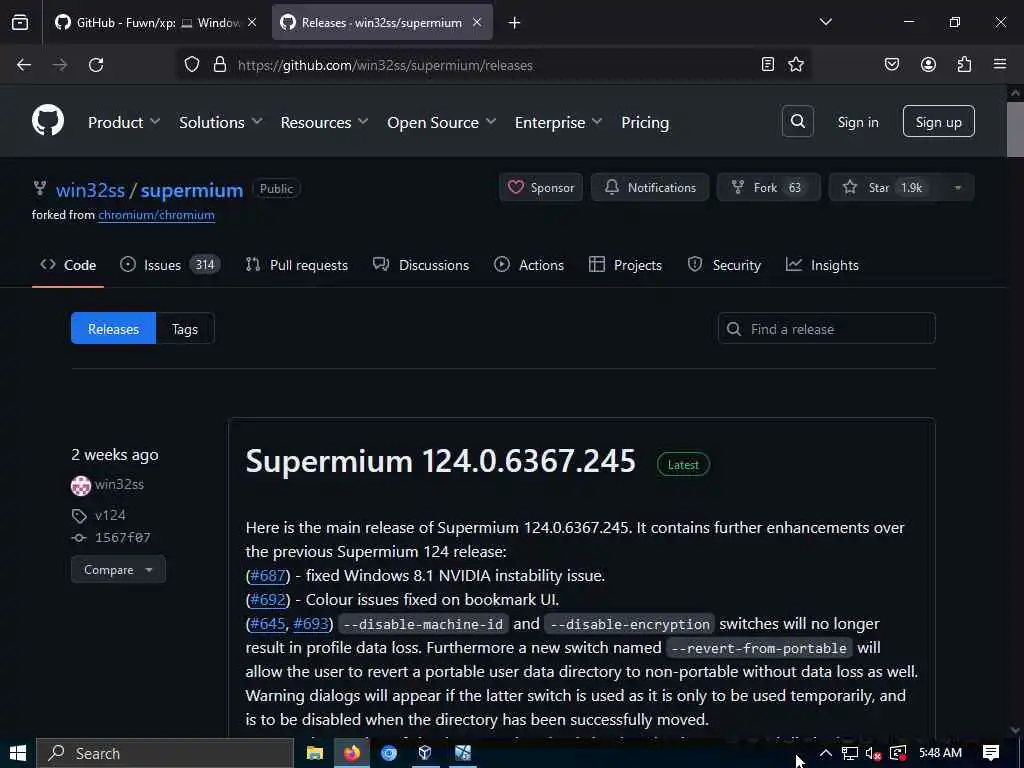This screenshot has height=768, width=1024.
Task: Expand Solutions navigation menu
Action: pyautogui.click(x=221, y=122)
